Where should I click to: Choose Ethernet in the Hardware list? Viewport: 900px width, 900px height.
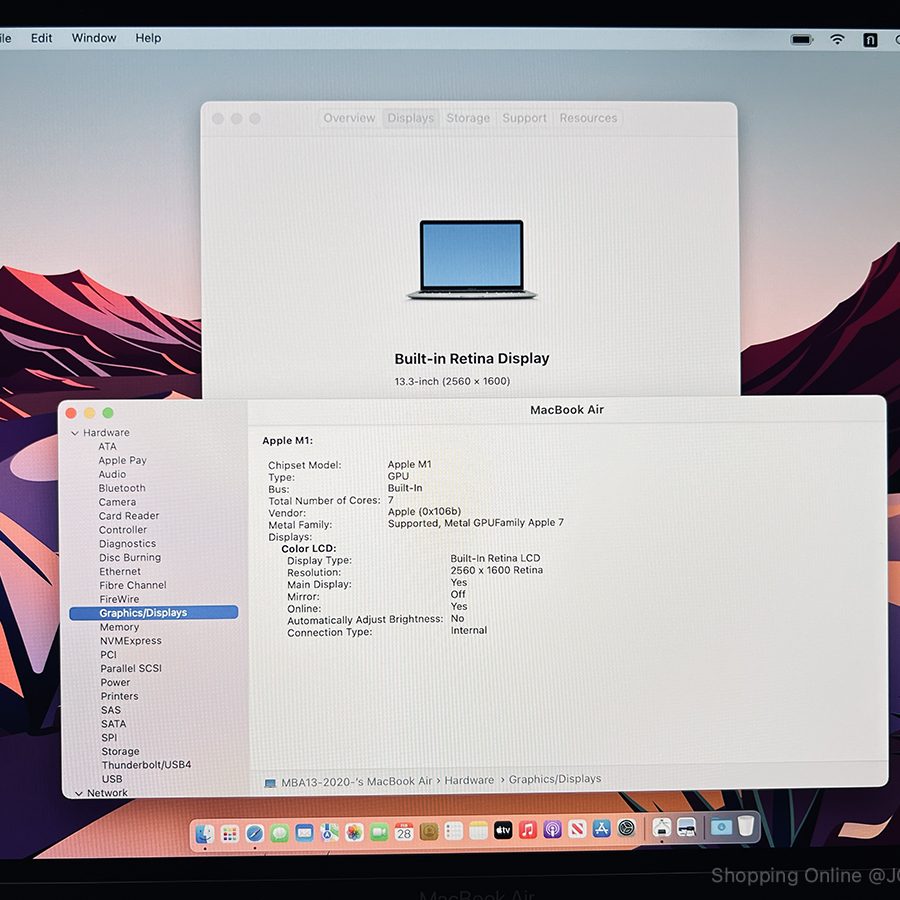(x=120, y=572)
